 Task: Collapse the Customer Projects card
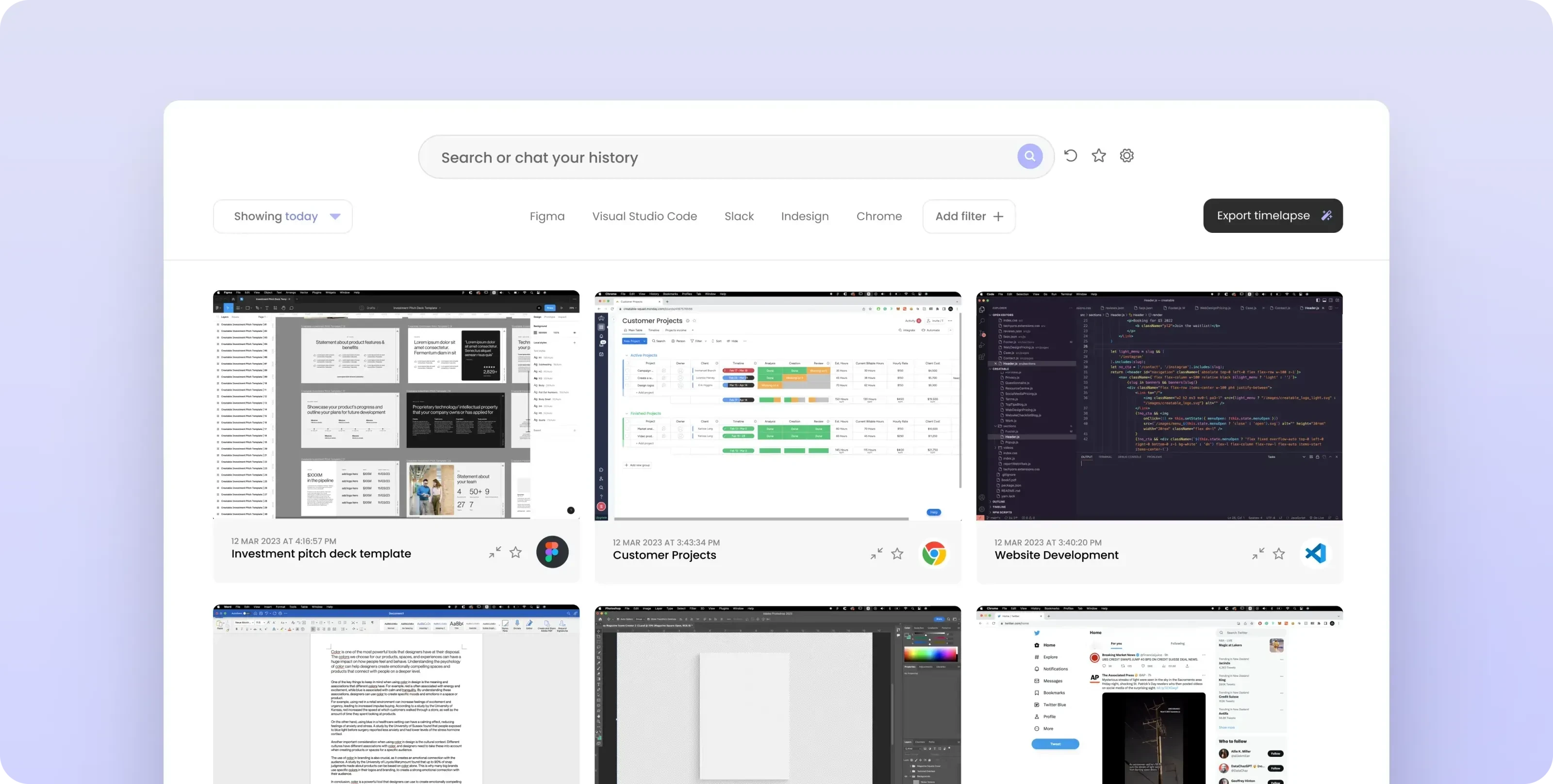pos(876,553)
